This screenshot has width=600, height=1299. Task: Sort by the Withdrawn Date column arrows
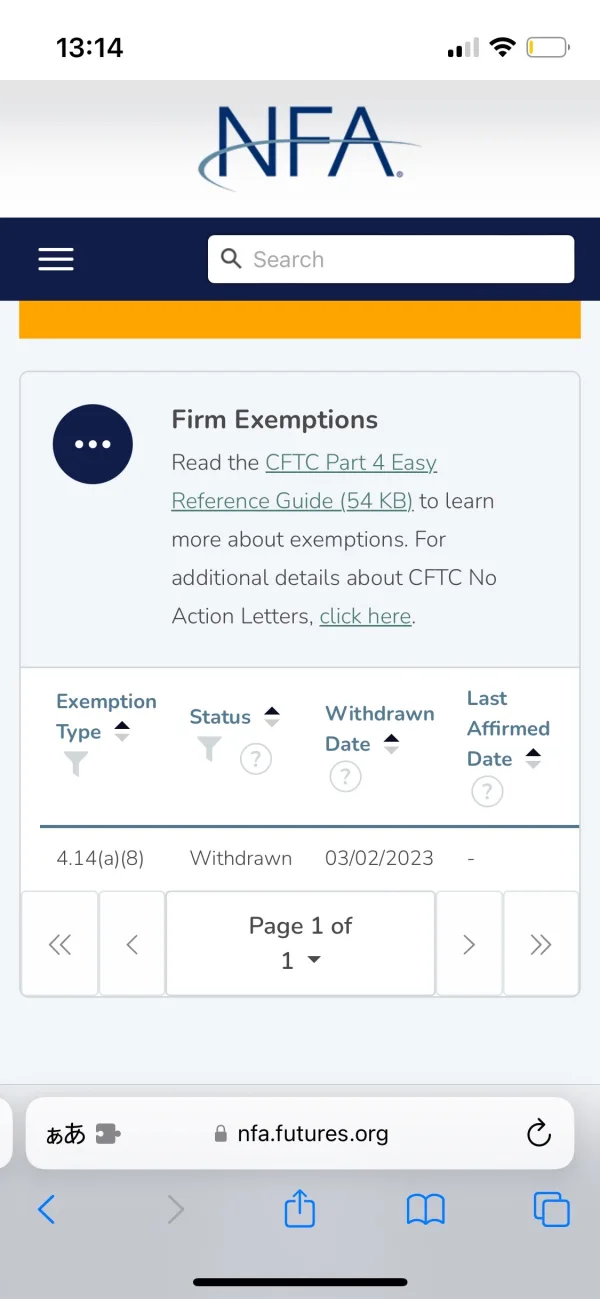click(x=391, y=744)
